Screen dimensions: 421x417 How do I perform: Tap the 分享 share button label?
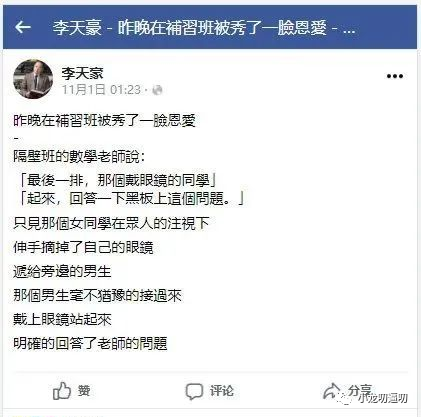(x=360, y=390)
